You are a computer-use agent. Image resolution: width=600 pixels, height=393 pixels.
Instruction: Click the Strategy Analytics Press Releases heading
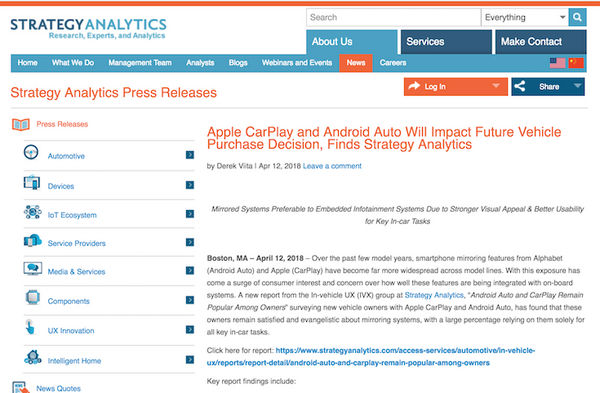(x=114, y=93)
